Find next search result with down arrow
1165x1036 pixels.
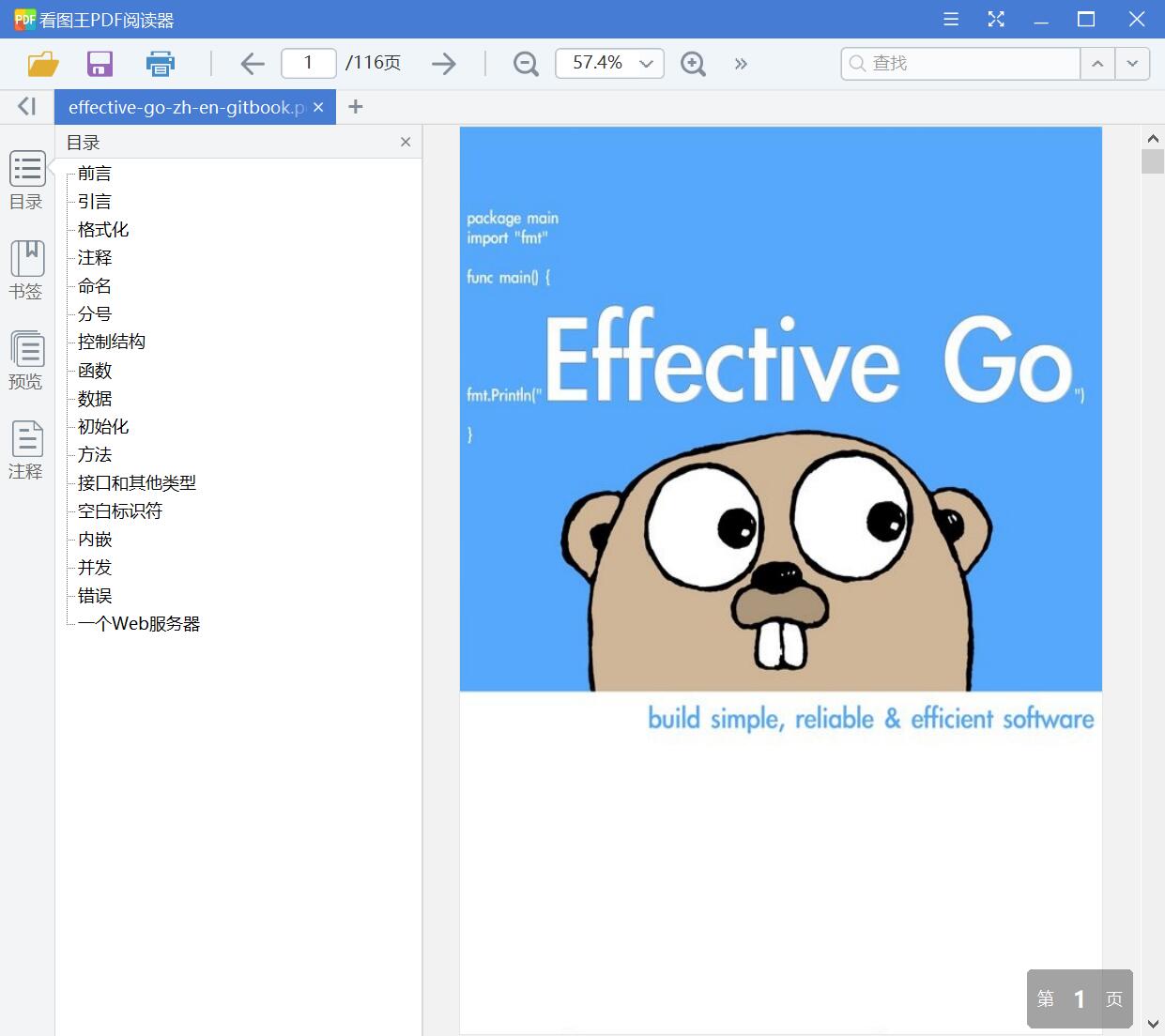click(1132, 63)
